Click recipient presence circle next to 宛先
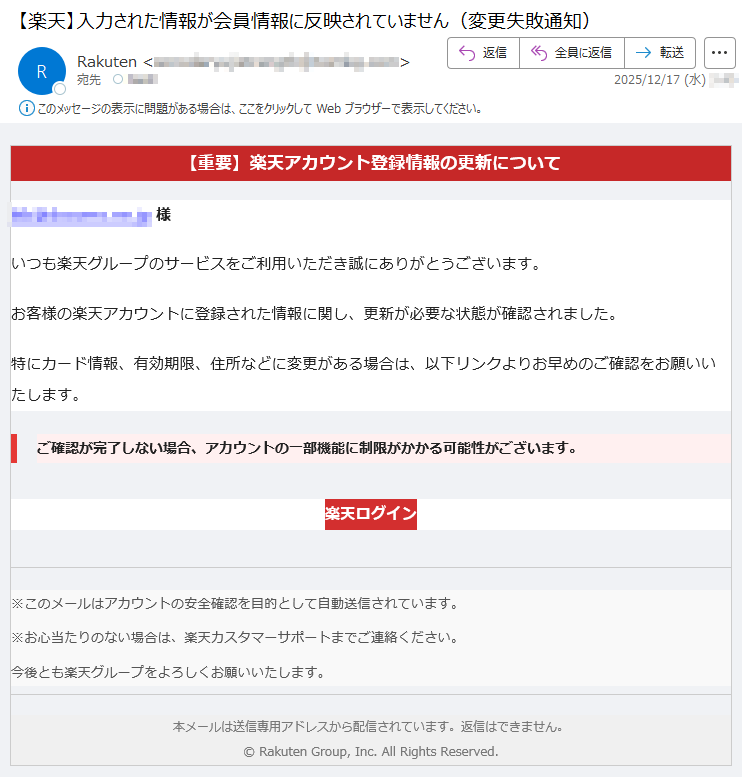This screenshot has height=777, width=752. (x=117, y=79)
